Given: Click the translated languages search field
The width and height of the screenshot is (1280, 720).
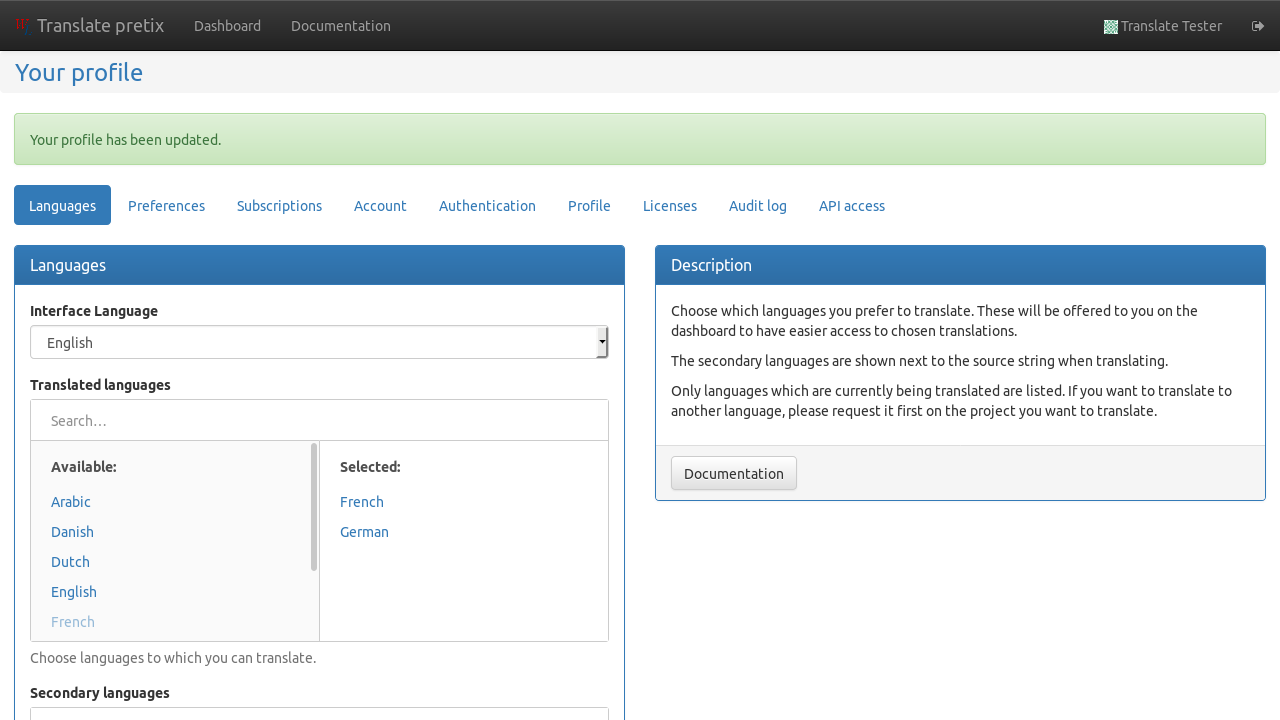Looking at the screenshot, I should point(319,421).
